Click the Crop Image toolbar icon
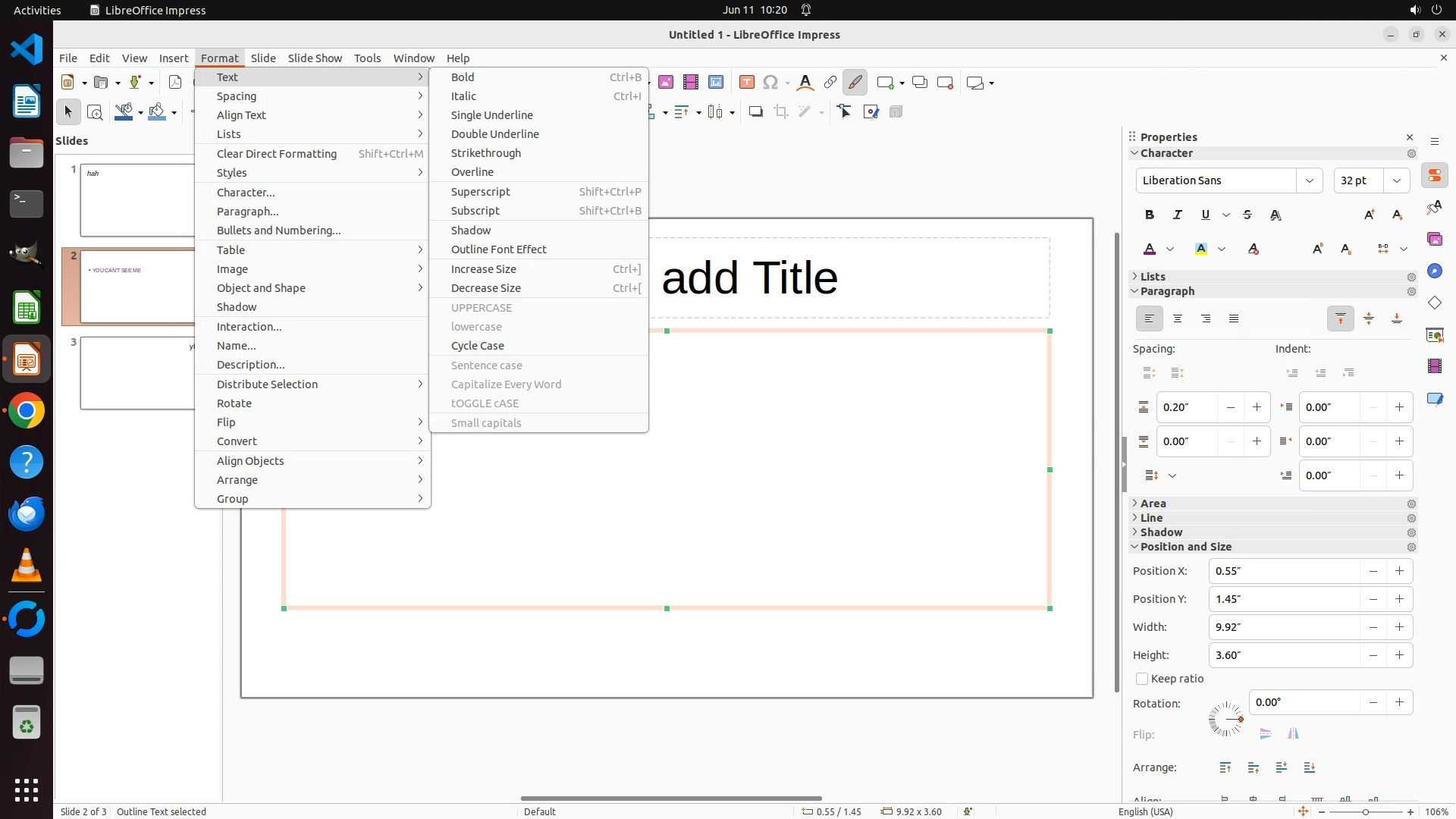Screen dimensions: 1456x819 (781, 112)
